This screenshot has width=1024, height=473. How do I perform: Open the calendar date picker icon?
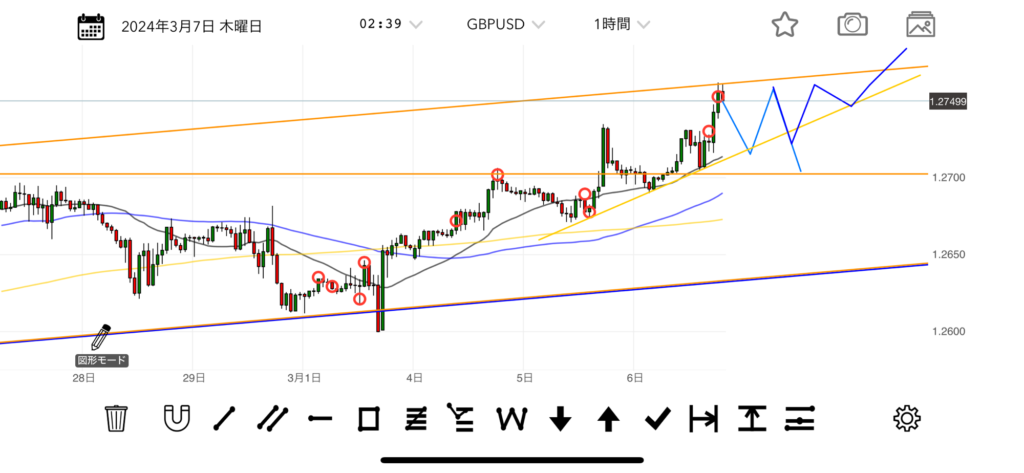pyautogui.click(x=91, y=26)
